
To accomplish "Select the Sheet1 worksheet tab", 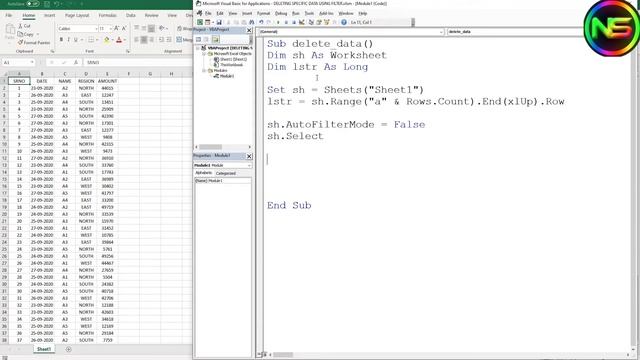I will point(44,349).
